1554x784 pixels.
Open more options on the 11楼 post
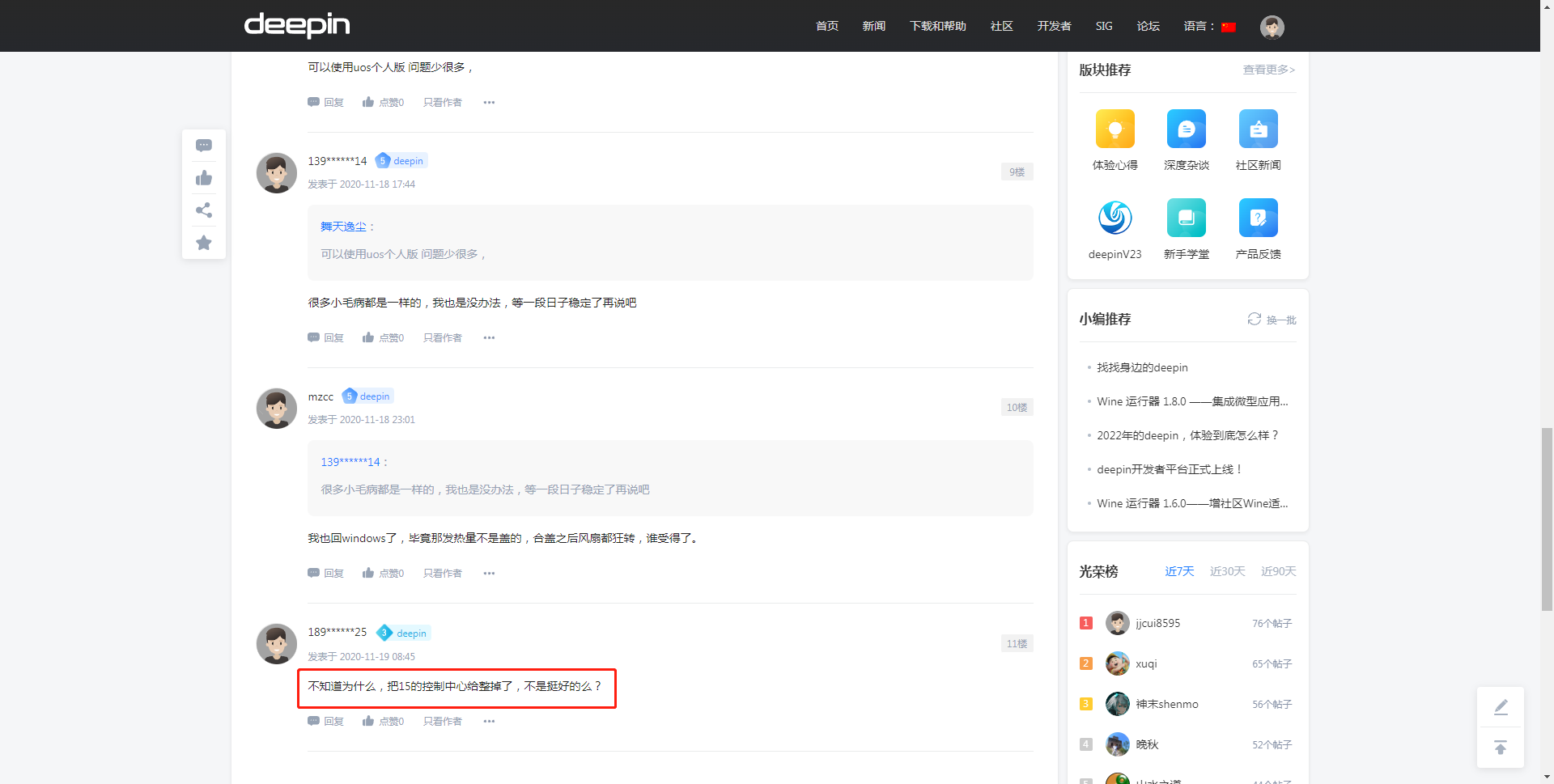(489, 722)
